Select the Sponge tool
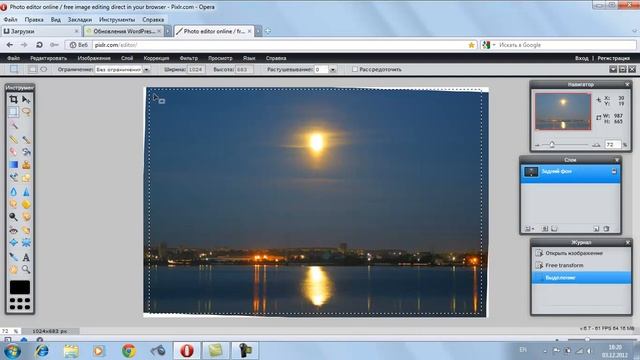Viewport: 640px width, 360px height. (26, 204)
